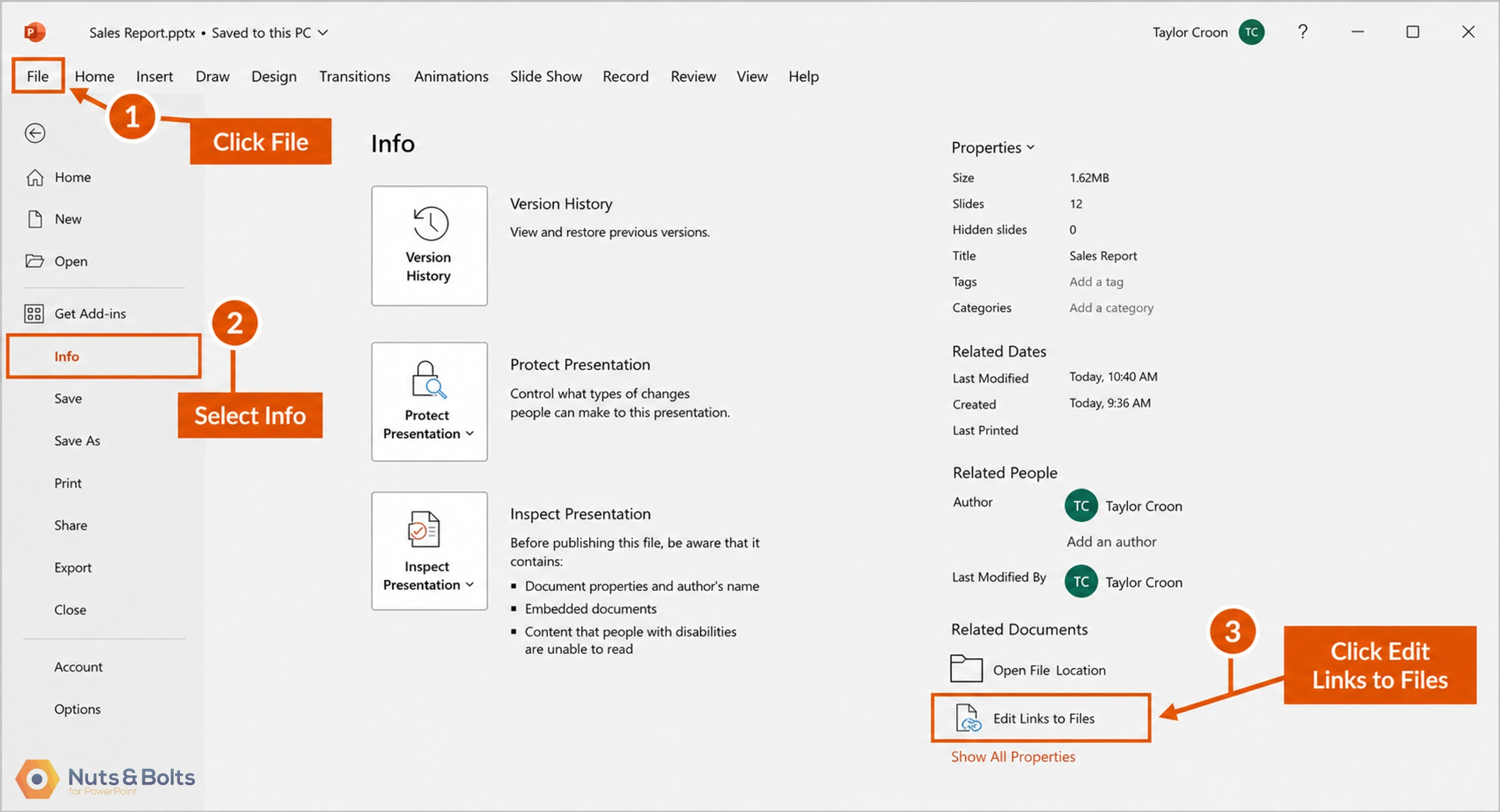Image resolution: width=1500 pixels, height=812 pixels.
Task: Open the Help tab
Action: pyautogui.click(x=803, y=76)
